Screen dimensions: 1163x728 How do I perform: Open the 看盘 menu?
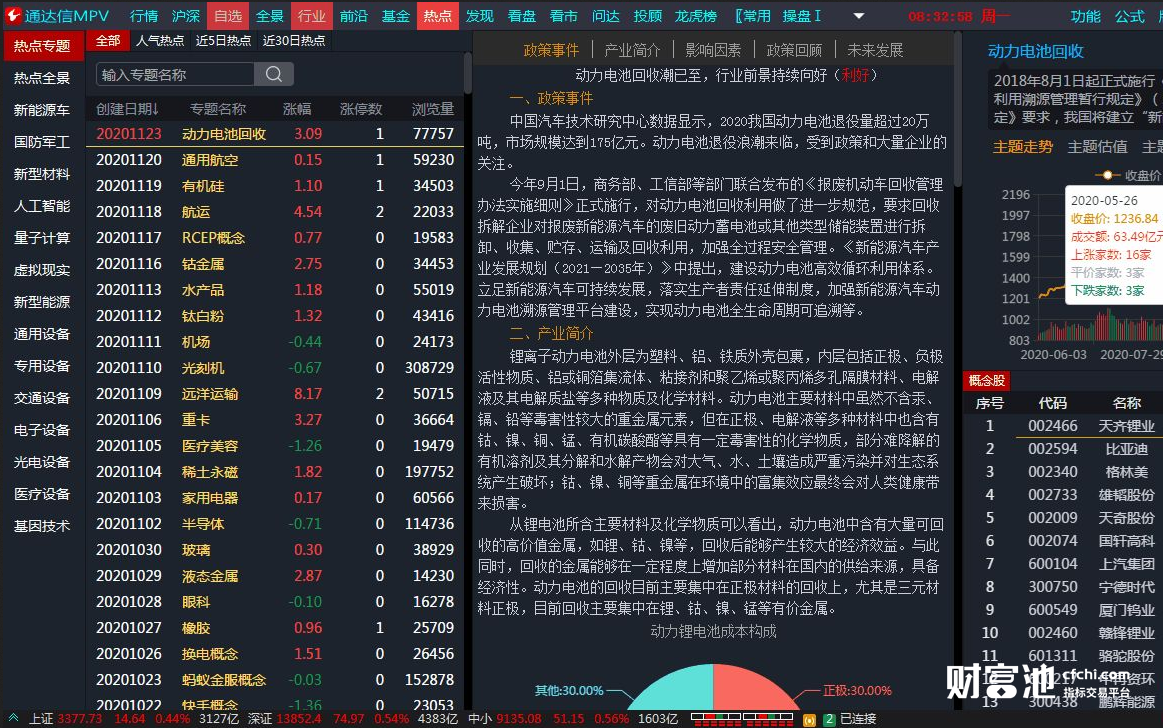point(521,16)
